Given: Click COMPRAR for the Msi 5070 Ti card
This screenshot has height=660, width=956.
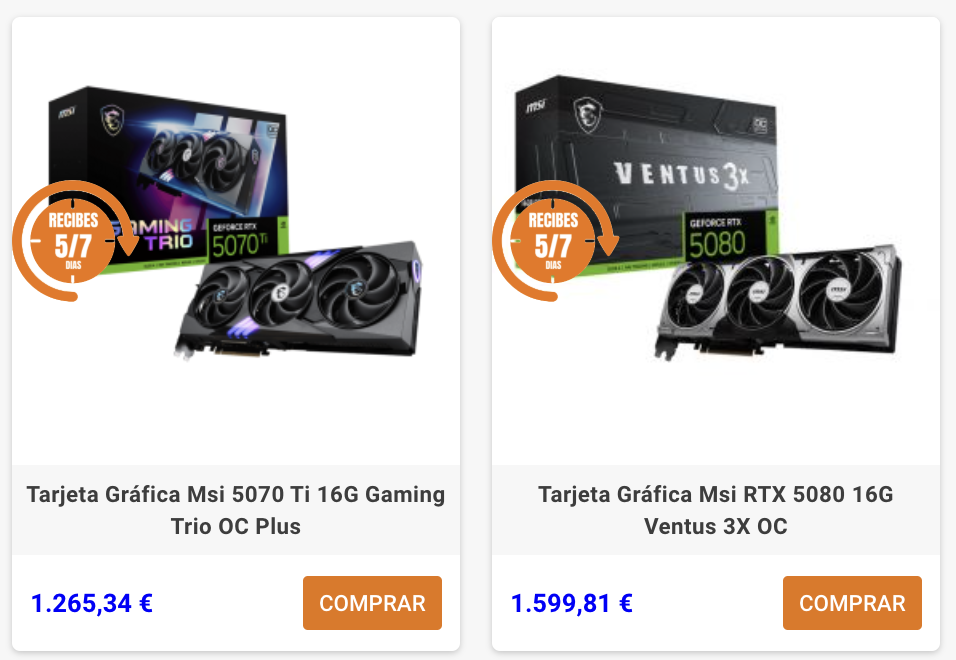Looking at the screenshot, I should tap(372, 603).
